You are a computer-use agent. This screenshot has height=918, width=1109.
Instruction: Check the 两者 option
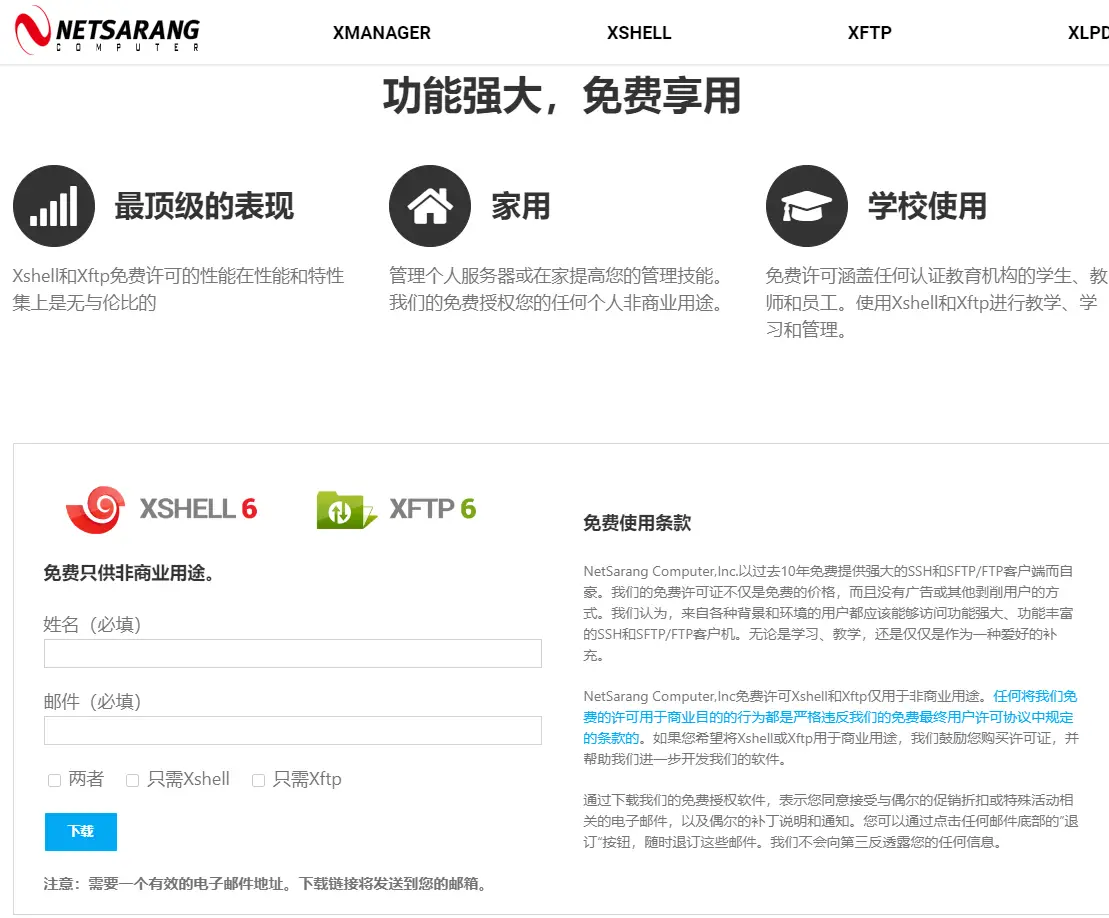coord(54,780)
